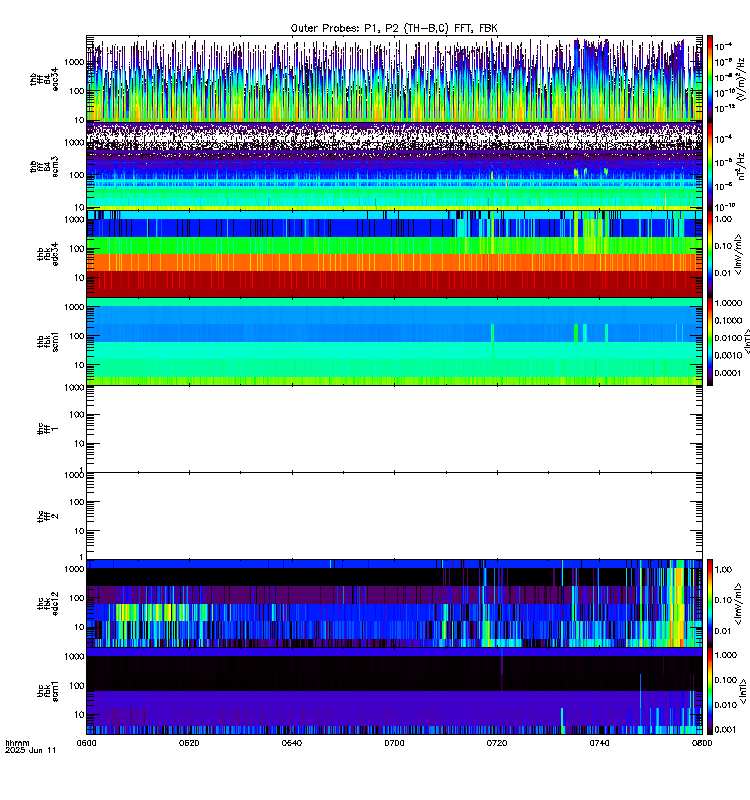Click the 10 y-axis tick of thc fff 1 panel
Viewport: 750px width, 800px height.
(x=79, y=444)
